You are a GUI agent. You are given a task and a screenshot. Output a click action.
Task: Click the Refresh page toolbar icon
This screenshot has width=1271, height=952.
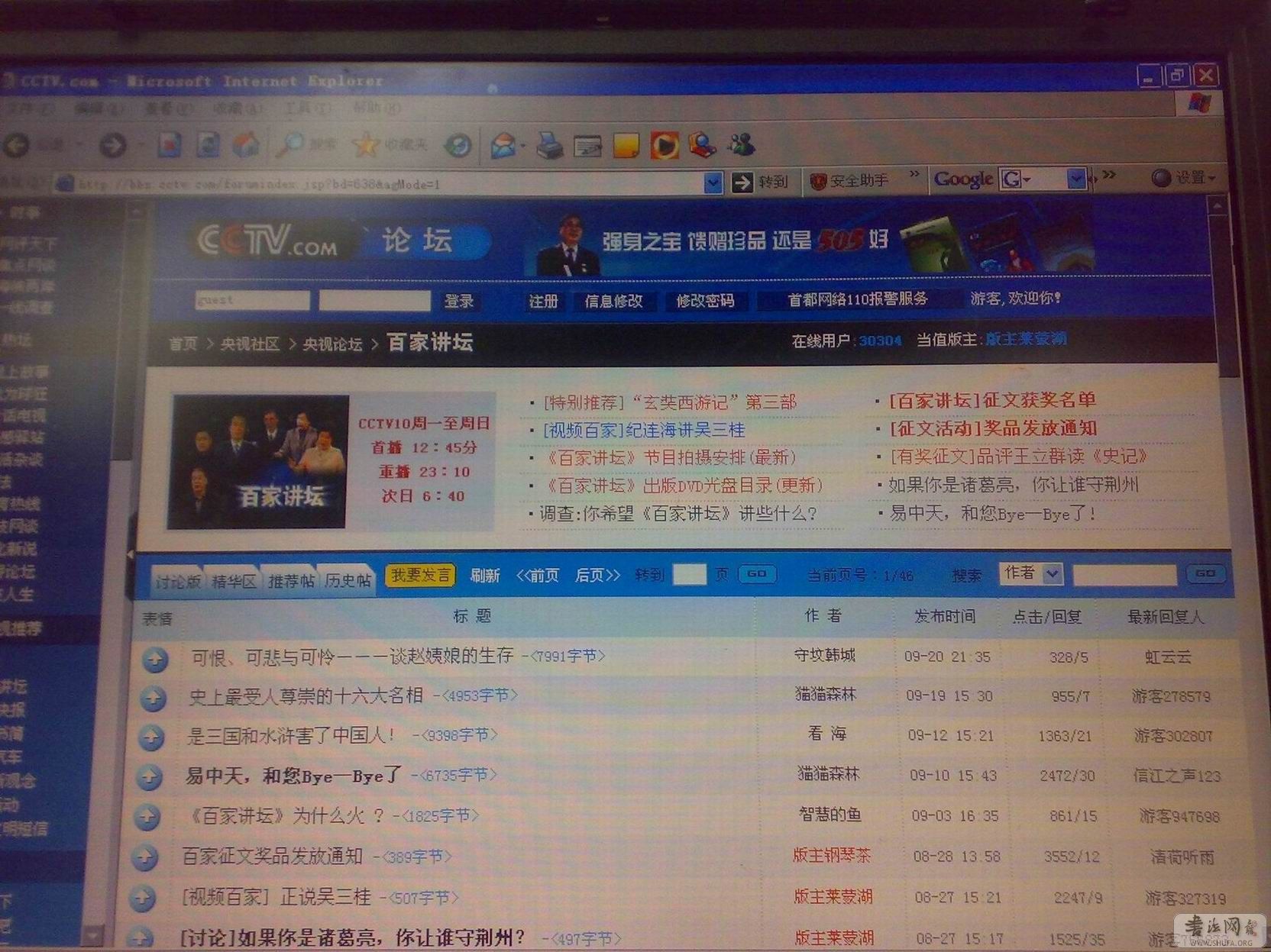[208, 144]
